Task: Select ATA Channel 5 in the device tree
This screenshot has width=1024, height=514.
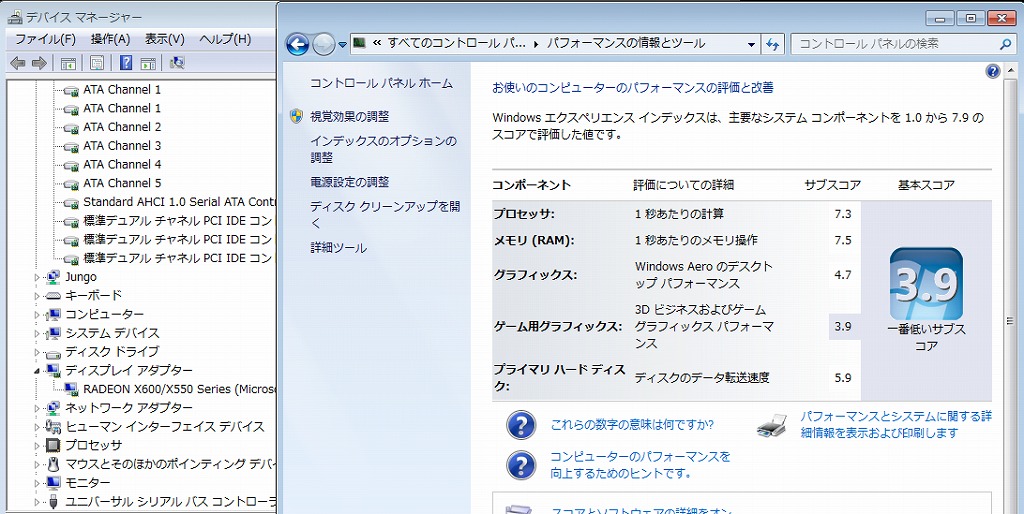Action: [x=121, y=183]
